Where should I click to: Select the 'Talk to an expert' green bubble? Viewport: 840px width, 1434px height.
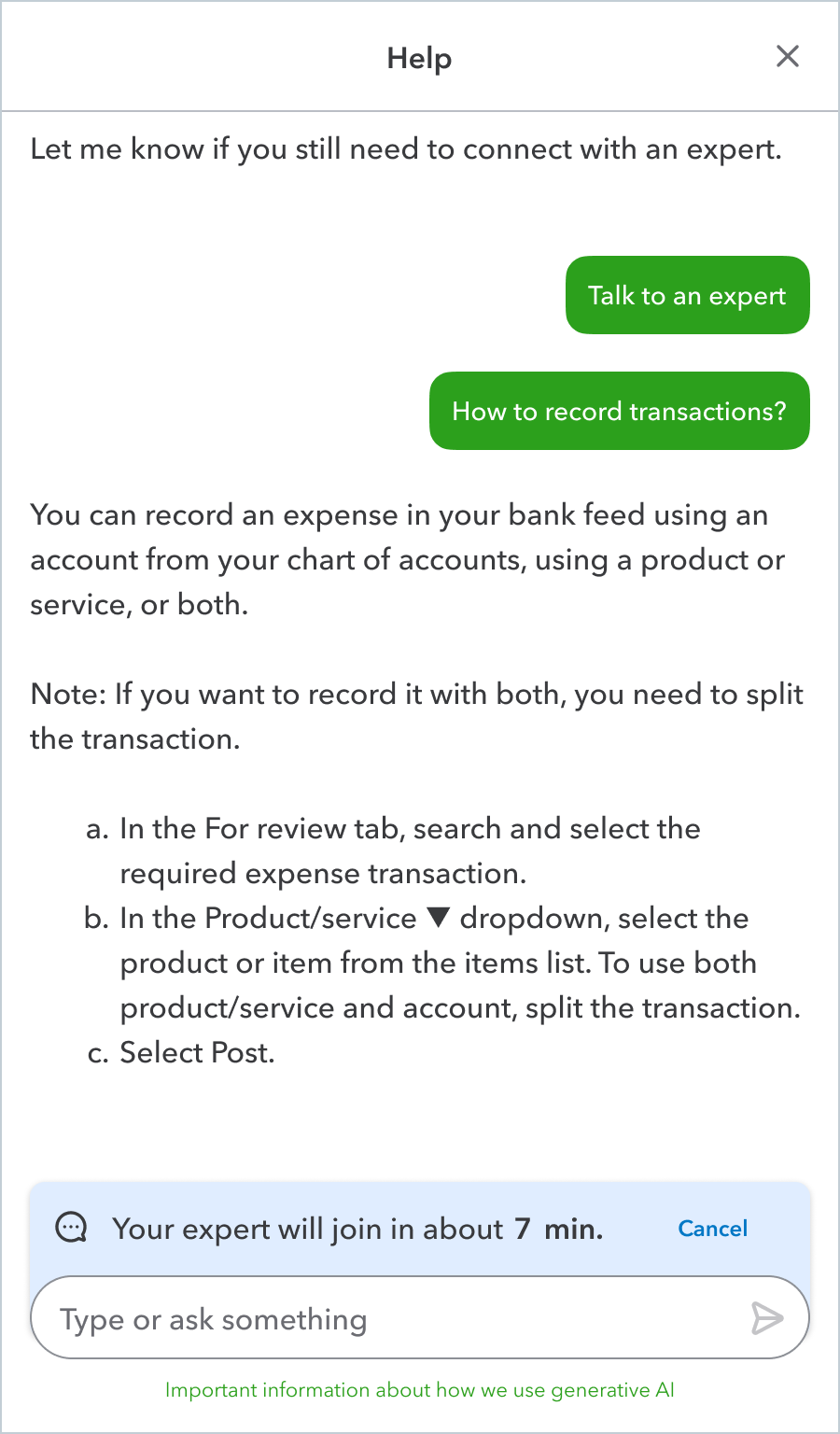[x=688, y=295]
